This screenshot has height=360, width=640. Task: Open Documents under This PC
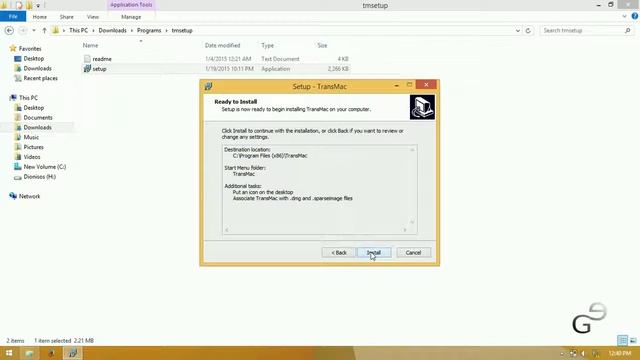pyautogui.click(x=38, y=118)
